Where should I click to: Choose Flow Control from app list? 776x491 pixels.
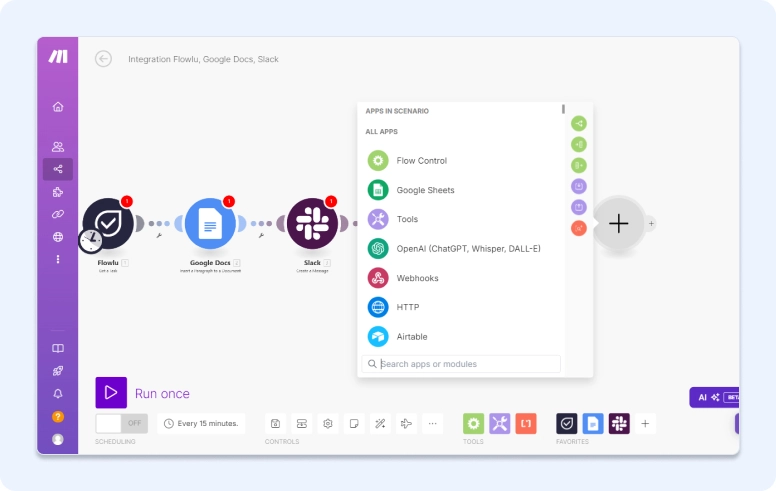(x=462, y=161)
